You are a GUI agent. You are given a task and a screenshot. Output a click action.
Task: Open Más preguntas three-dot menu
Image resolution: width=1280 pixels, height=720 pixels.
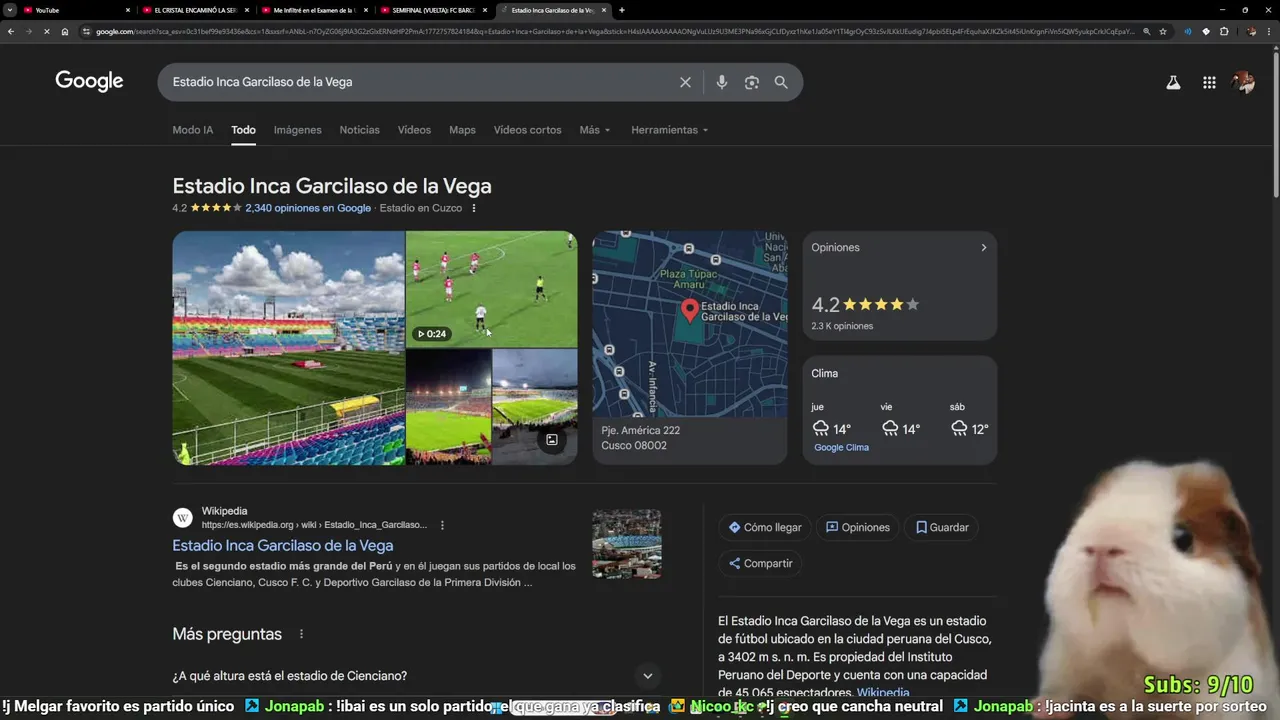301,634
